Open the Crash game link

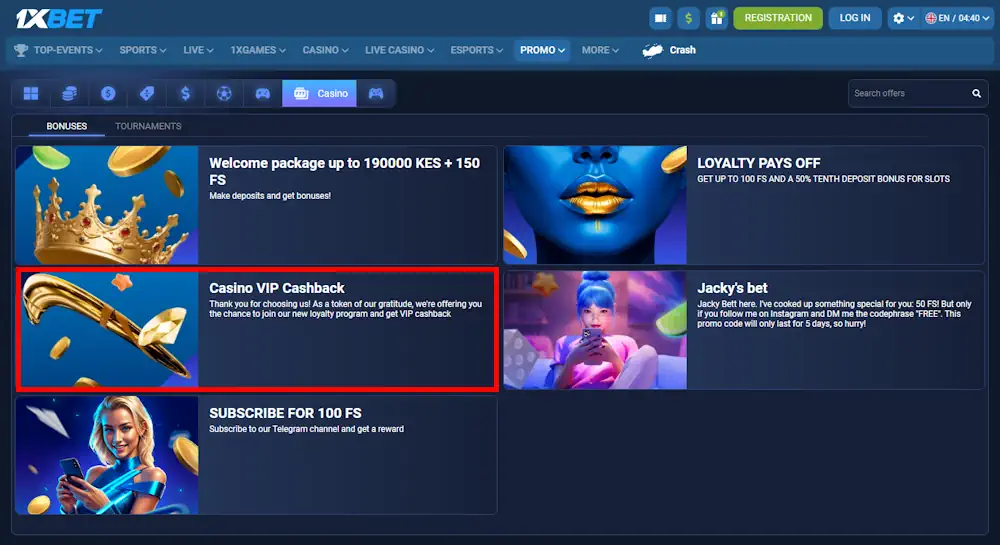pos(670,50)
